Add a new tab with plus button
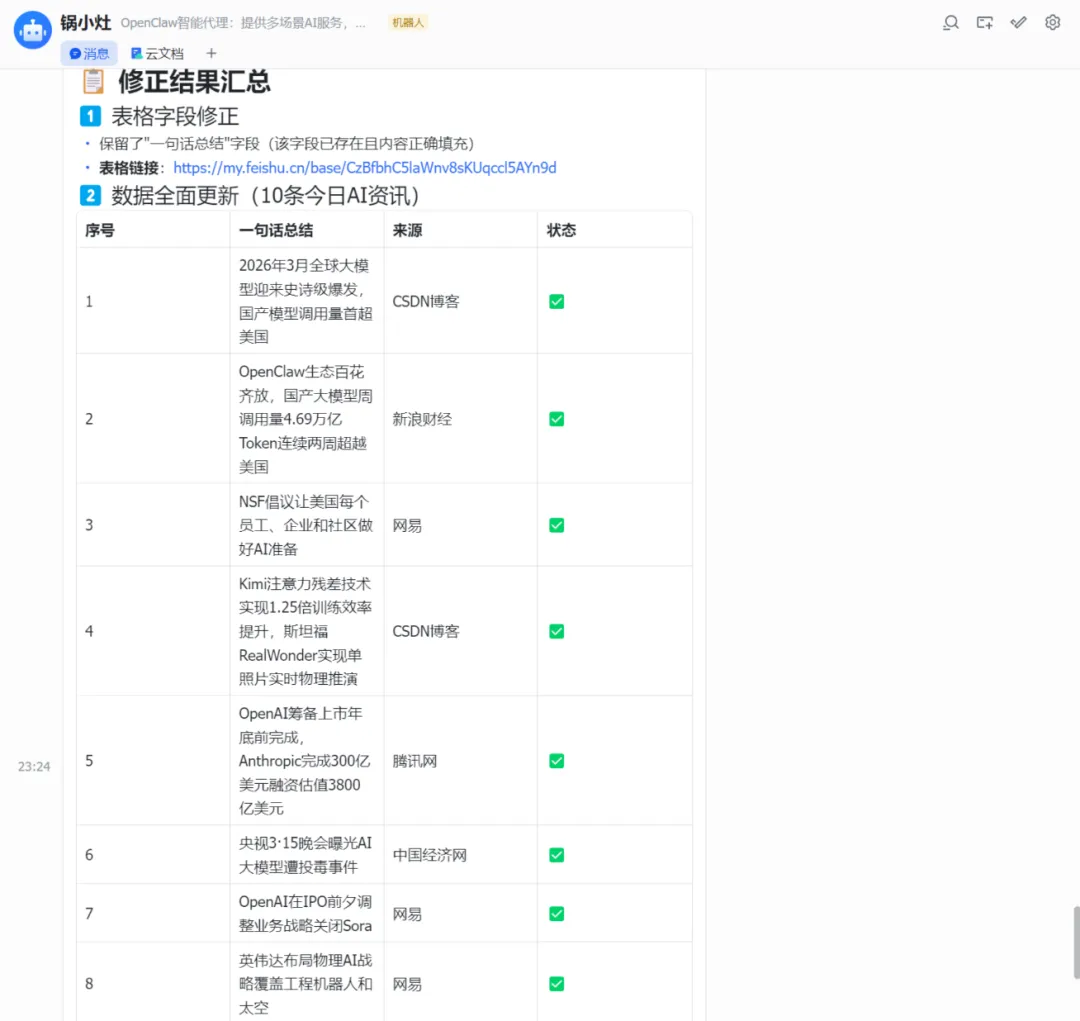The image size is (1080, 1021). (211, 53)
